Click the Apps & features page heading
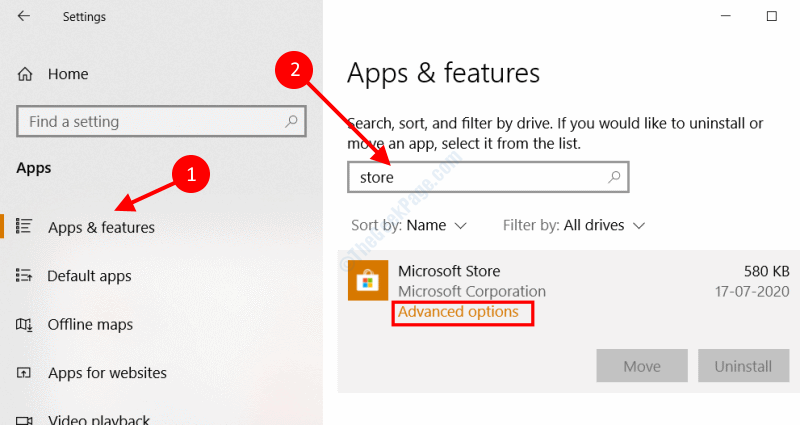Viewport: 800px width, 425px height. 443,73
